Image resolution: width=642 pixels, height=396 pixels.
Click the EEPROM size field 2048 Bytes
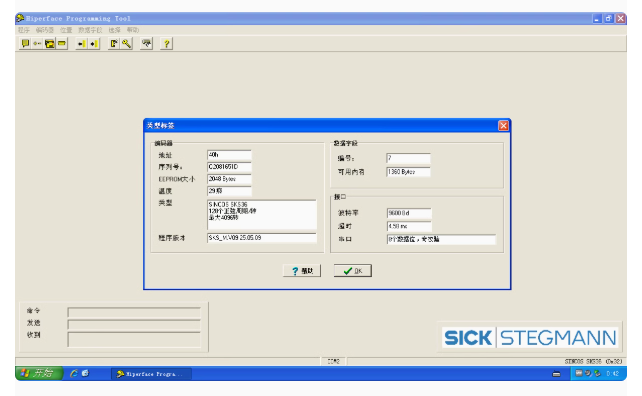click(x=229, y=179)
